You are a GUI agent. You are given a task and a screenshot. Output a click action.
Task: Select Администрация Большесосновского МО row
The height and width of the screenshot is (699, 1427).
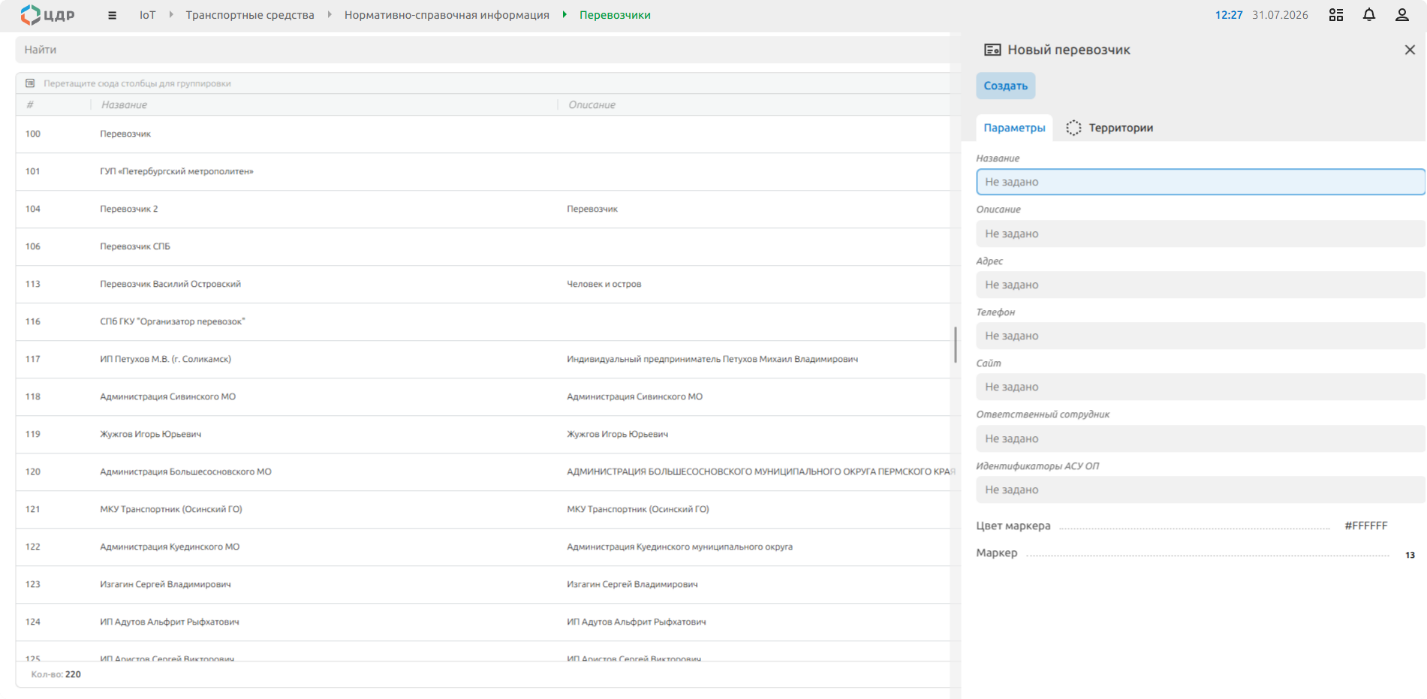(486, 472)
